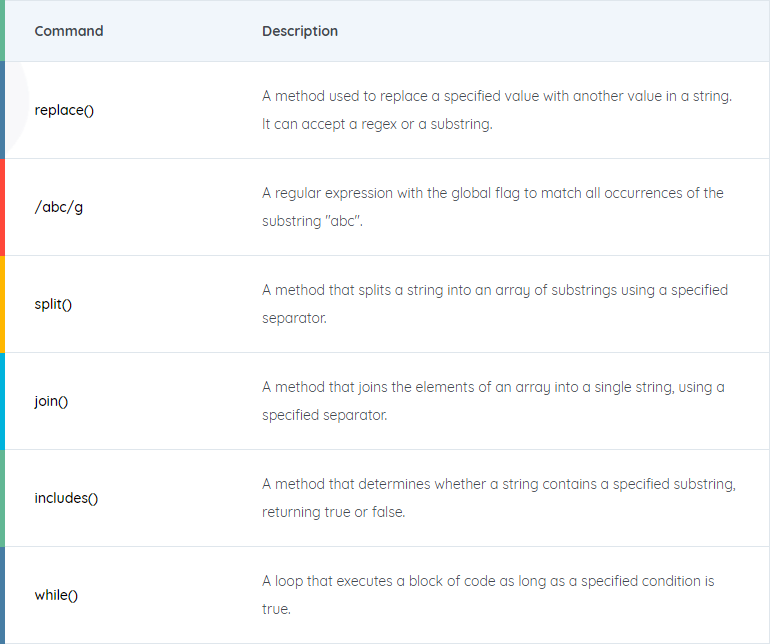Screen dimensions: 770x644
Task: Select the split() command cell
Action: click(x=53, y=304)
